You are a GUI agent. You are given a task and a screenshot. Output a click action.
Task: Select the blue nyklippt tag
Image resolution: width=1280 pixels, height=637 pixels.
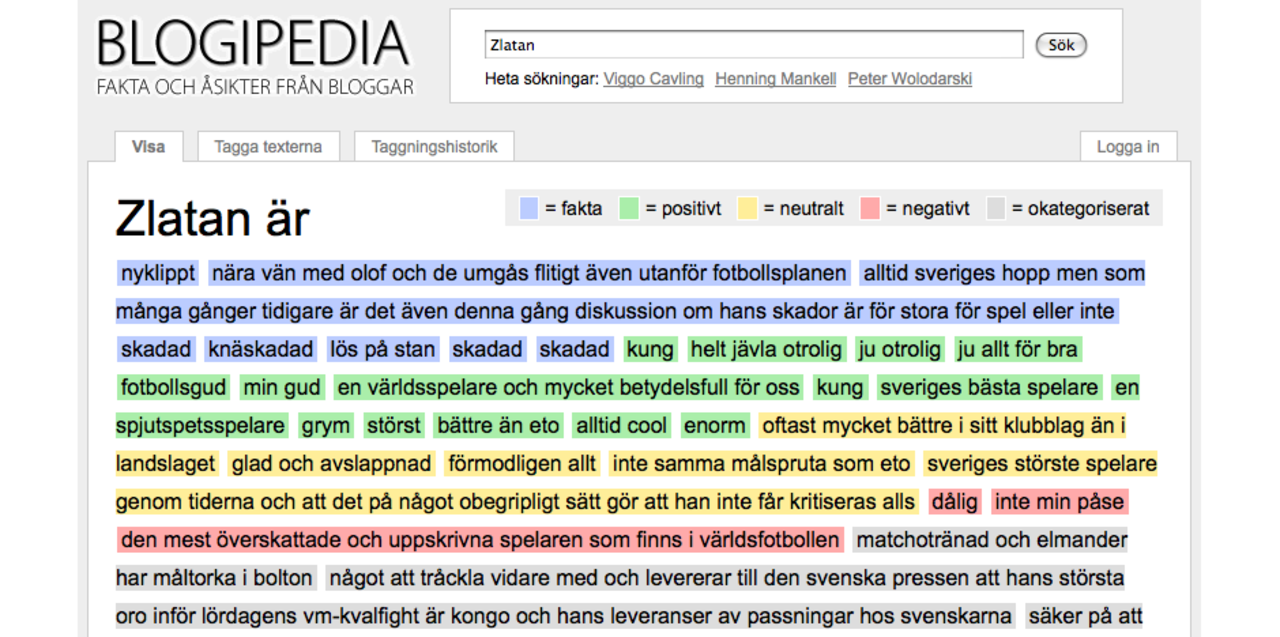(156, 272)
